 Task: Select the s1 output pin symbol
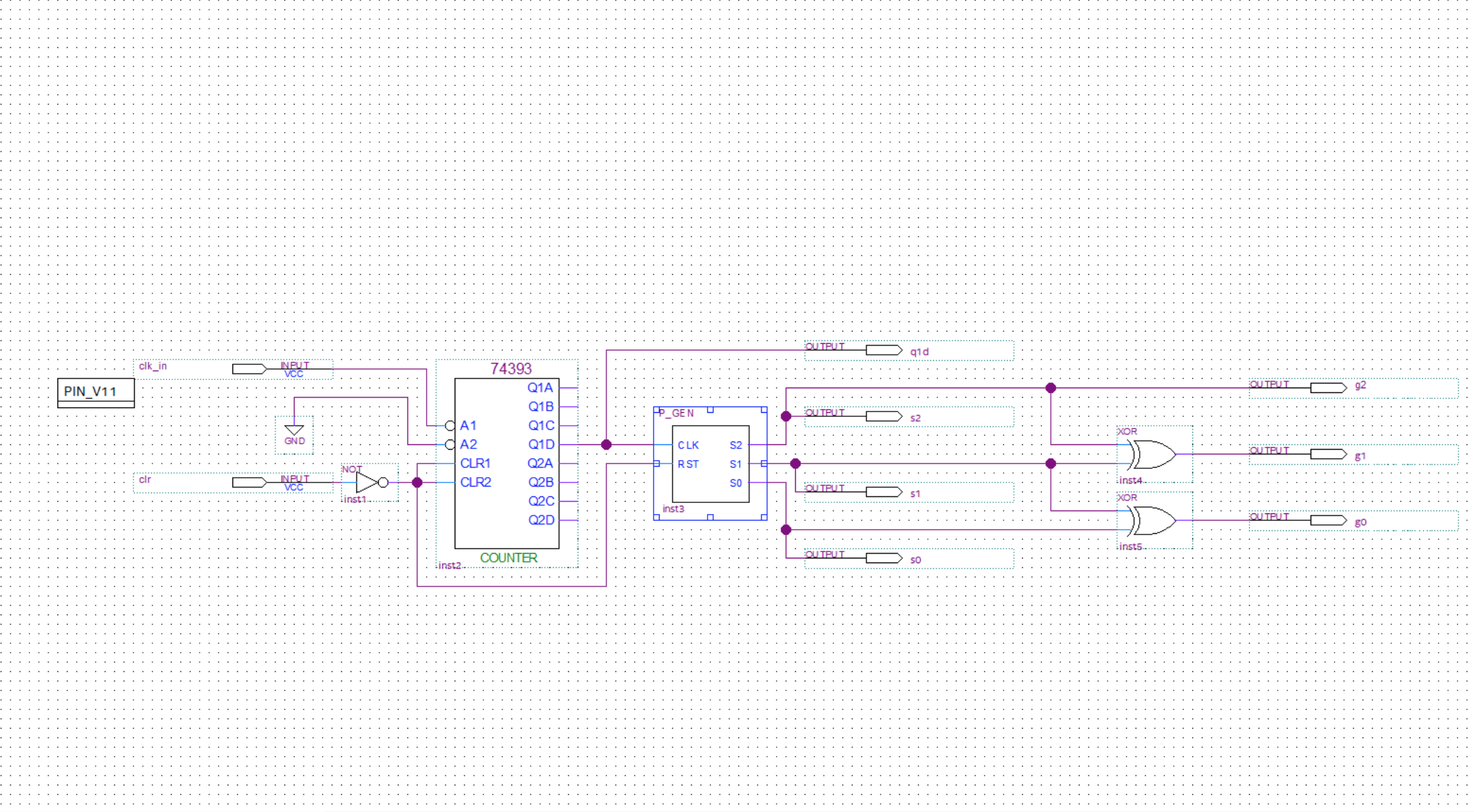[883, 492]
